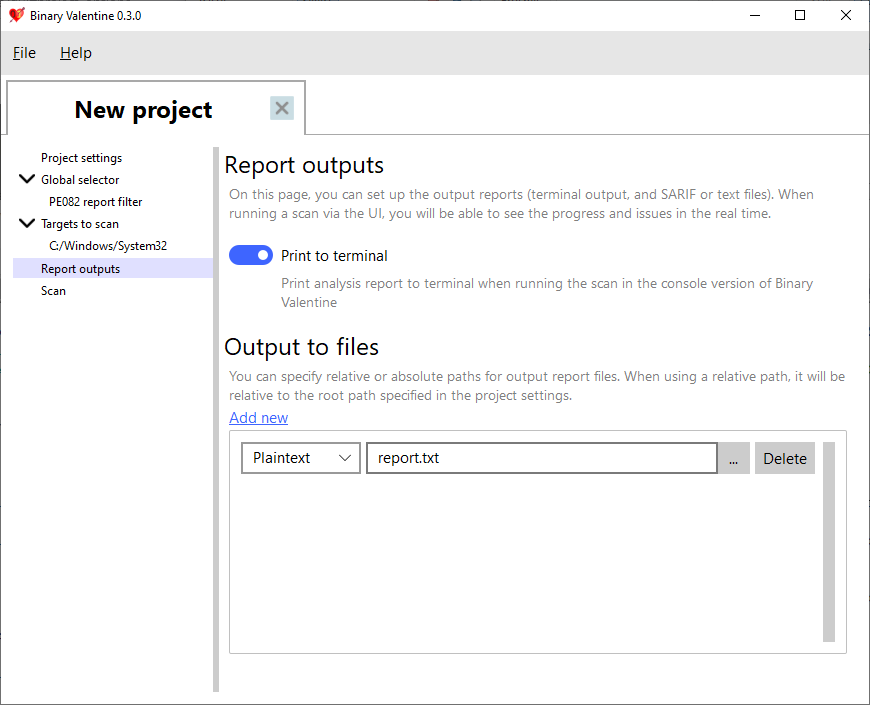The height and width of the screenshot is (705, 870).
Task: Click the Output to files heading
Action: pos(301,347)
